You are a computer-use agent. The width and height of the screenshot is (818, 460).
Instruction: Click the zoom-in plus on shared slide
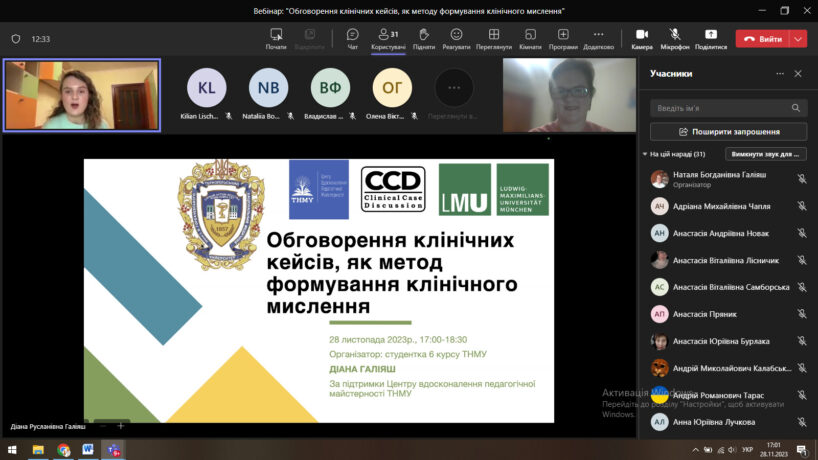click(x=121, y=425)
